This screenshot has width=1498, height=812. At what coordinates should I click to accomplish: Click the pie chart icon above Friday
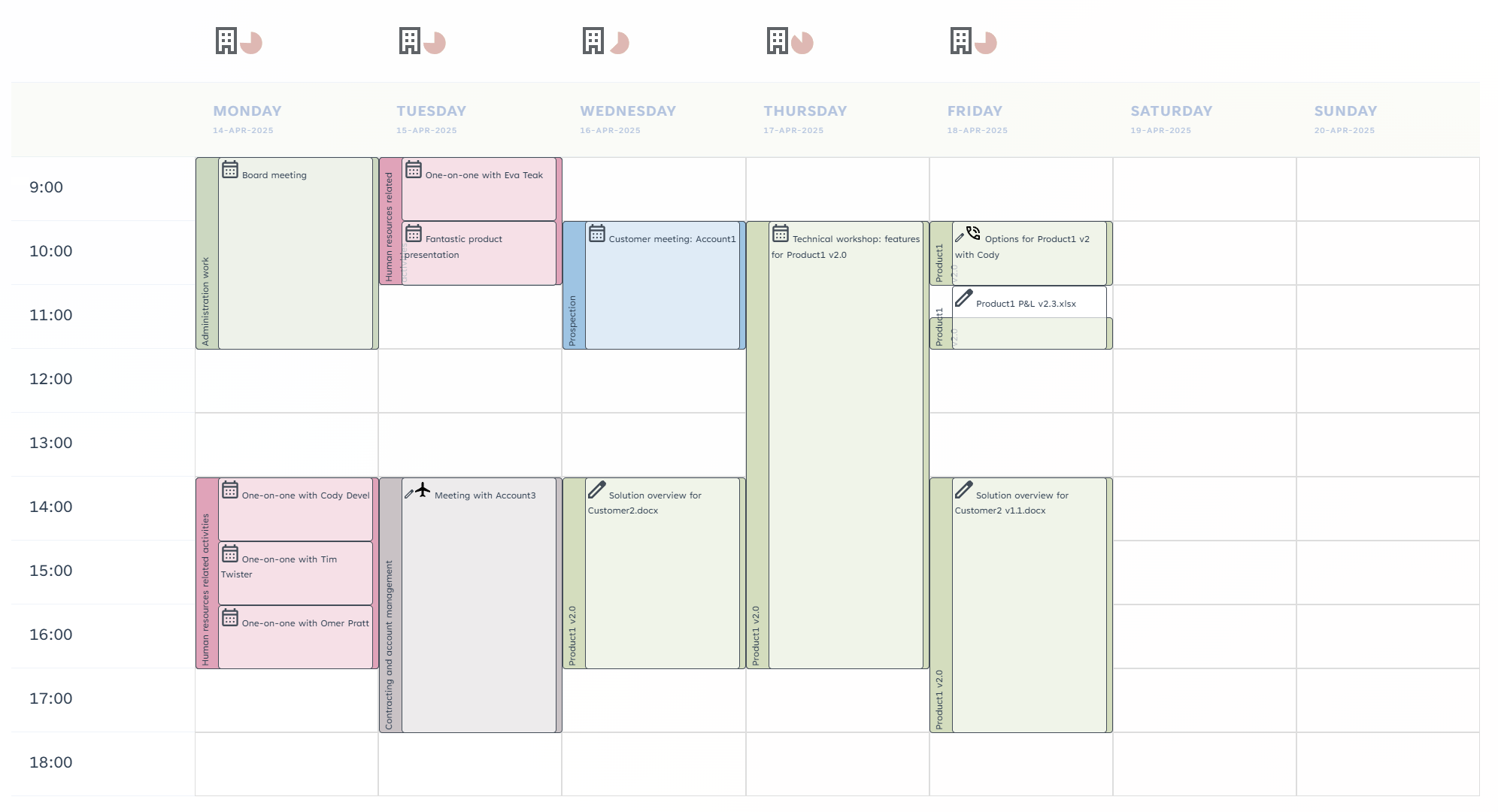986,43
